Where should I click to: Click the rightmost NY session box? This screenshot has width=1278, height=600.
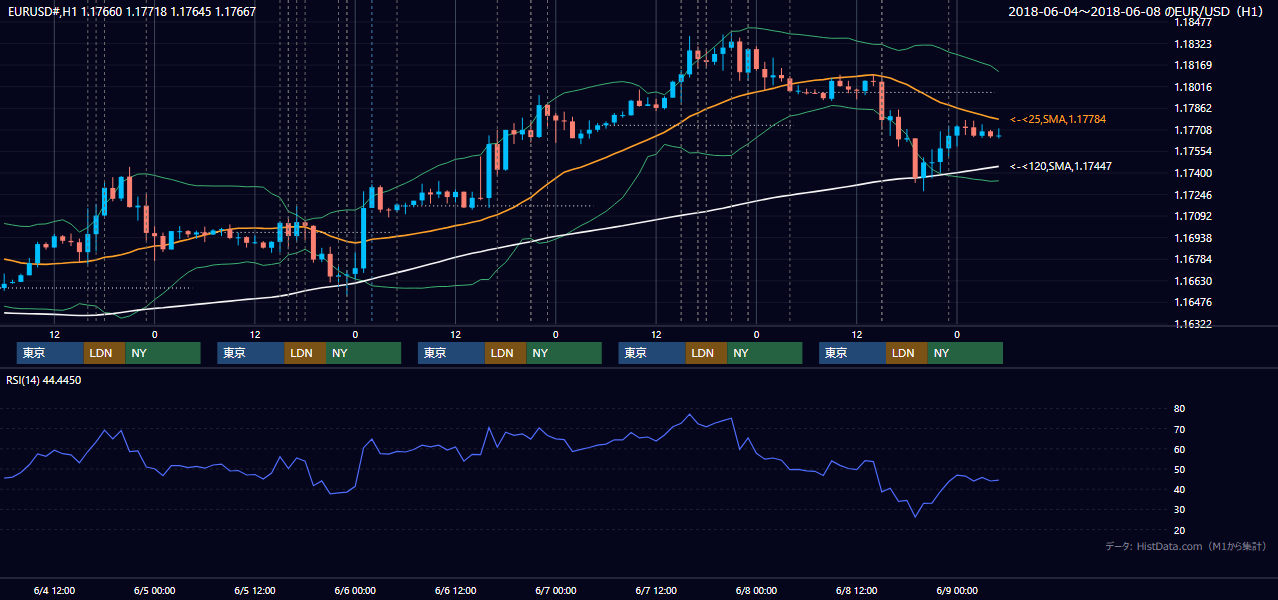(965, 353)
